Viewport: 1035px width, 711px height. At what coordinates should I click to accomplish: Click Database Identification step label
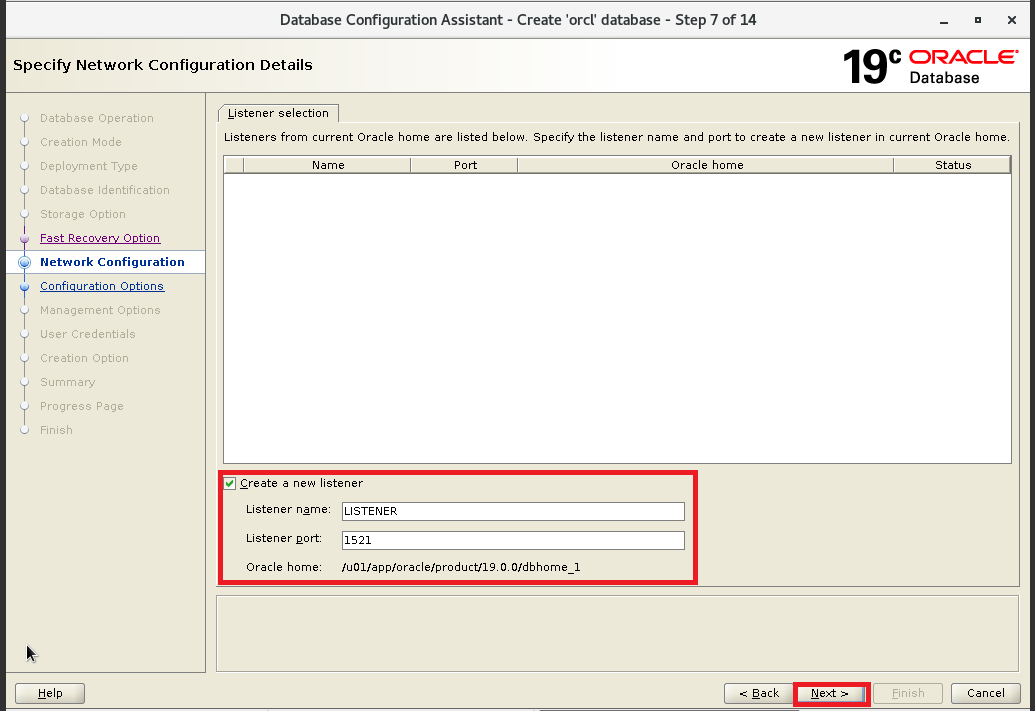[104, 190]
